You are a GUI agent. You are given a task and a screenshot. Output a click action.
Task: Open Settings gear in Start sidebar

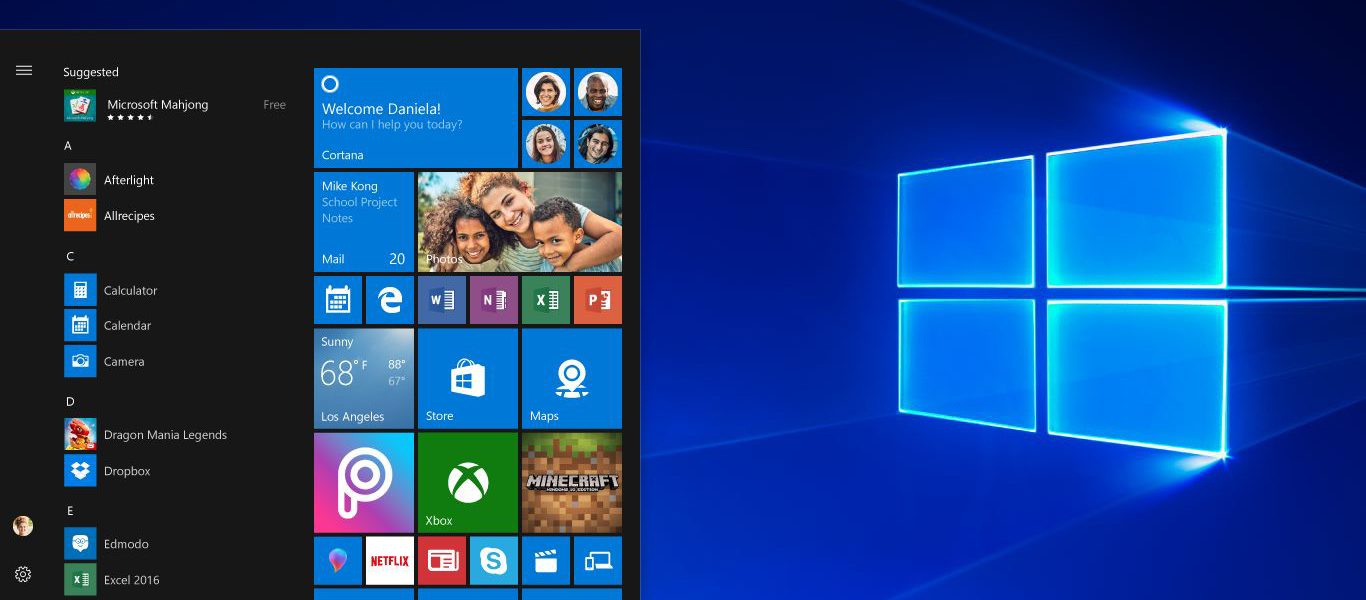(23, 574)
